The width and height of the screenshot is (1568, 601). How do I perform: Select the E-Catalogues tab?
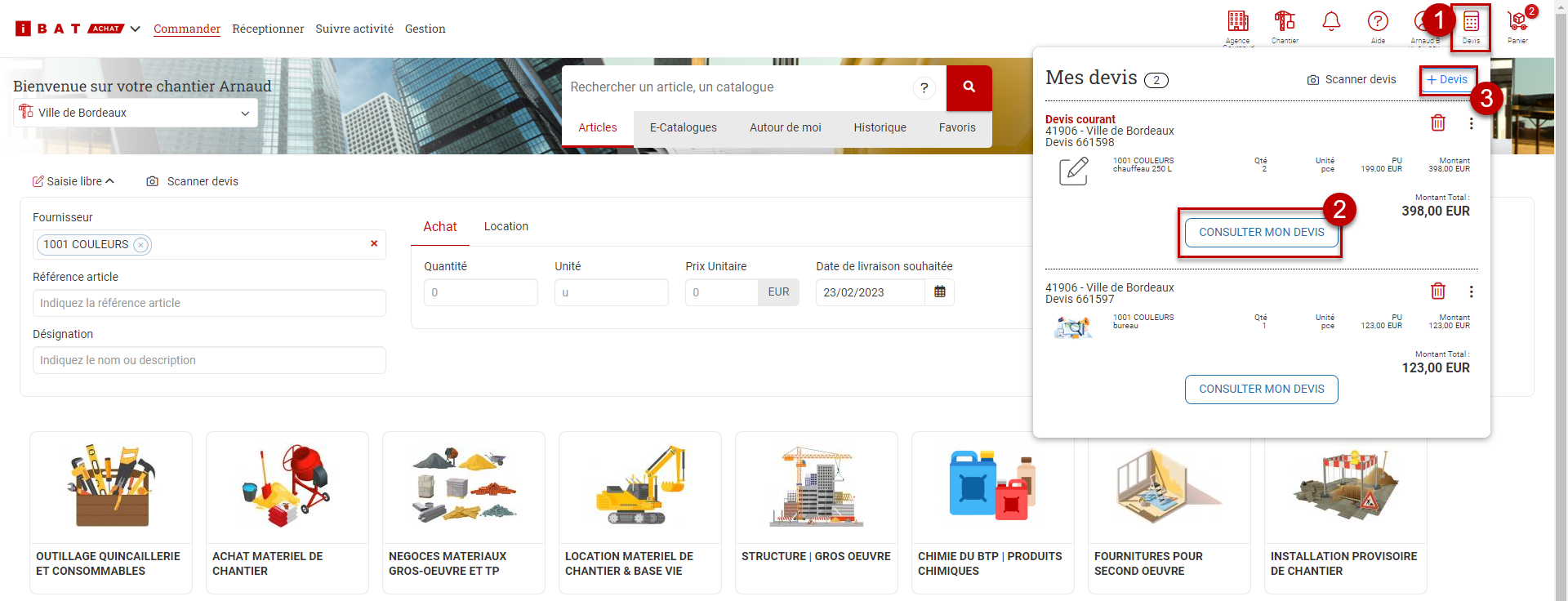pyautogui.click(x=683, y=127)
